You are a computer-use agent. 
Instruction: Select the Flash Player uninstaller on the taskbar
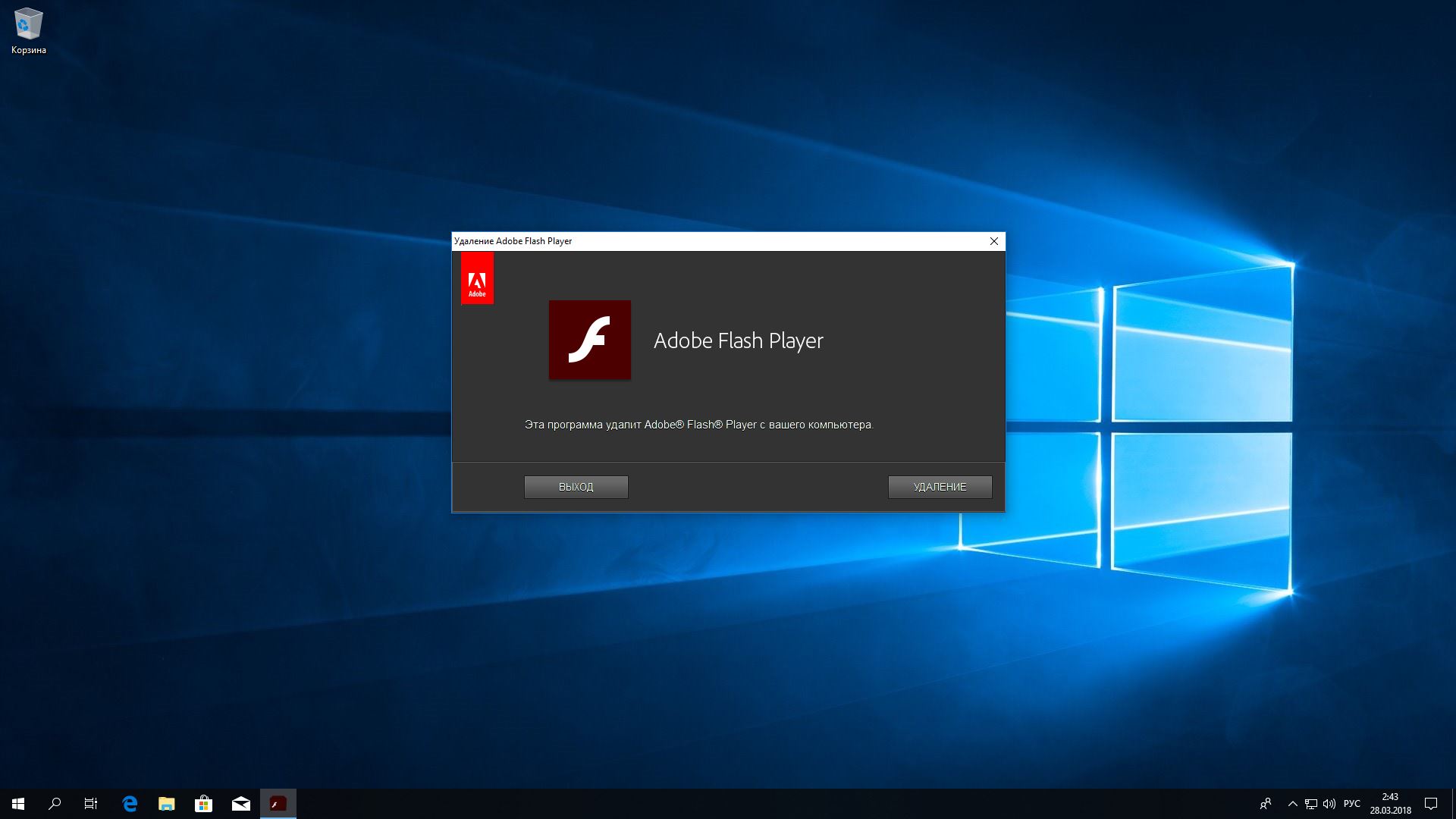tap(277, 803)
